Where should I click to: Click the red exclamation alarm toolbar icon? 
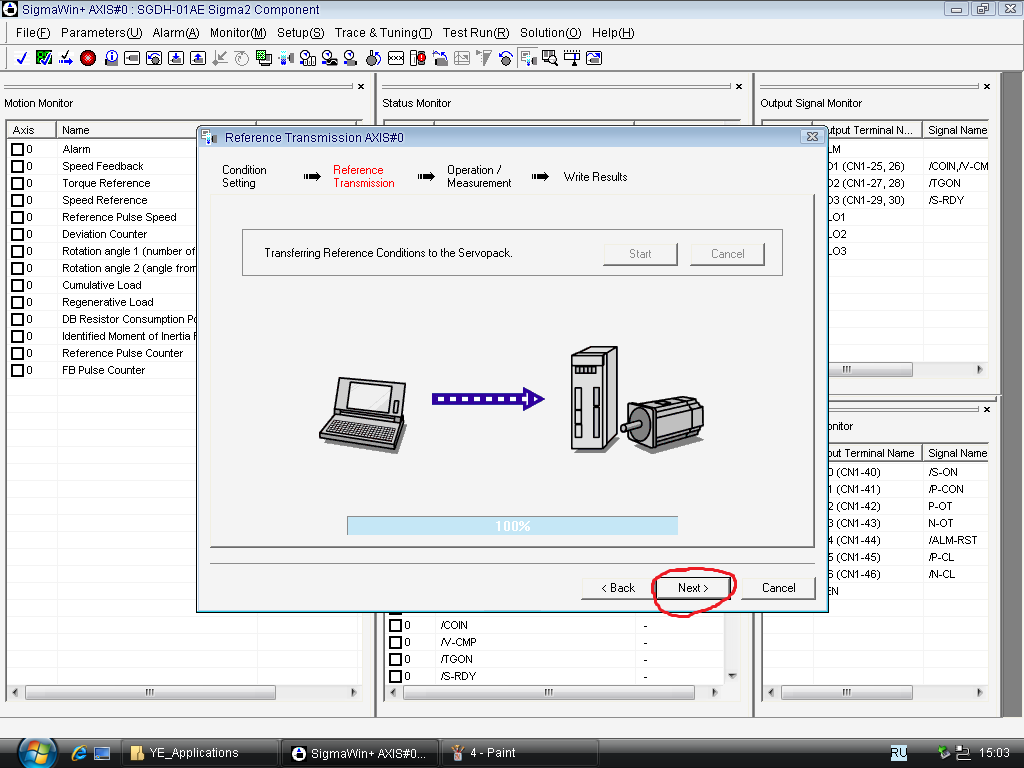click(x=418, y=58)
